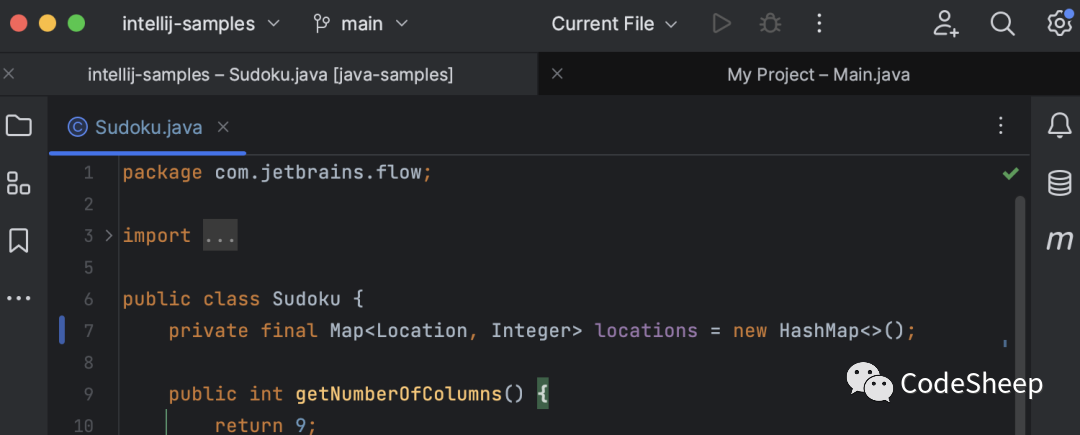Click the 'return 9;' statement
This screenshot has height=435, width=1080.
266,426
